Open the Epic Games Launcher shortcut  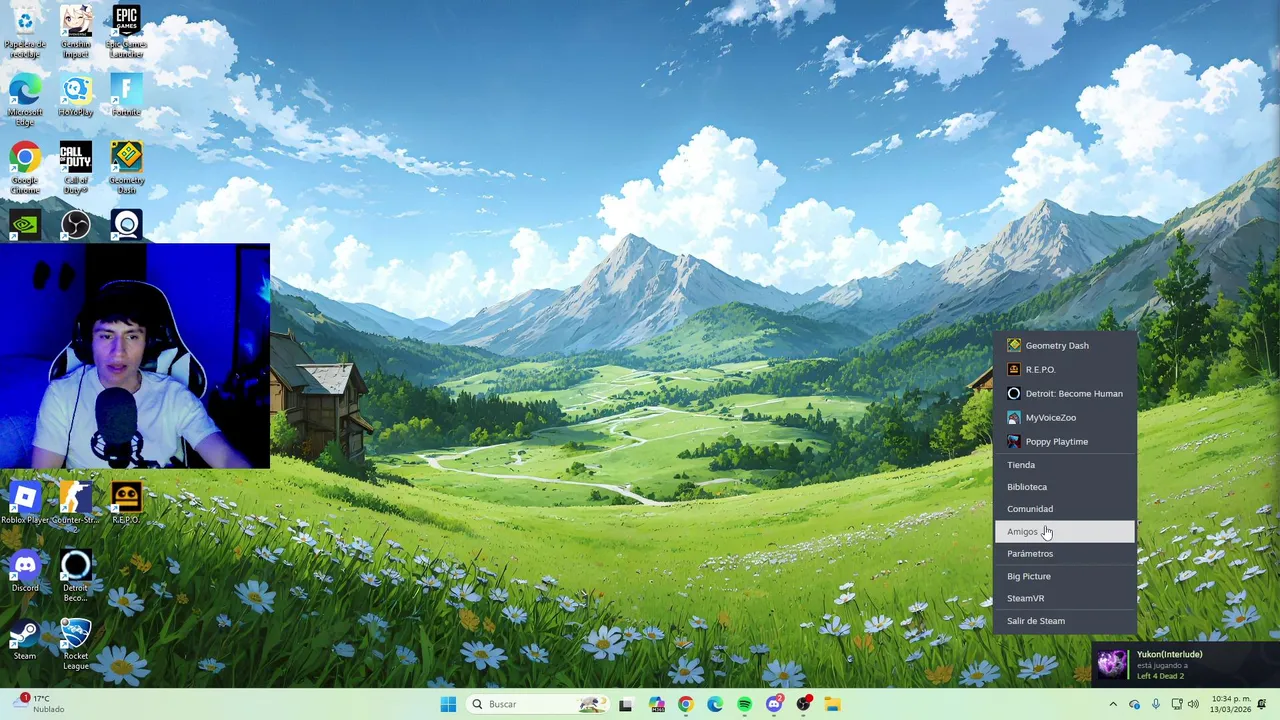click(126, 32)
